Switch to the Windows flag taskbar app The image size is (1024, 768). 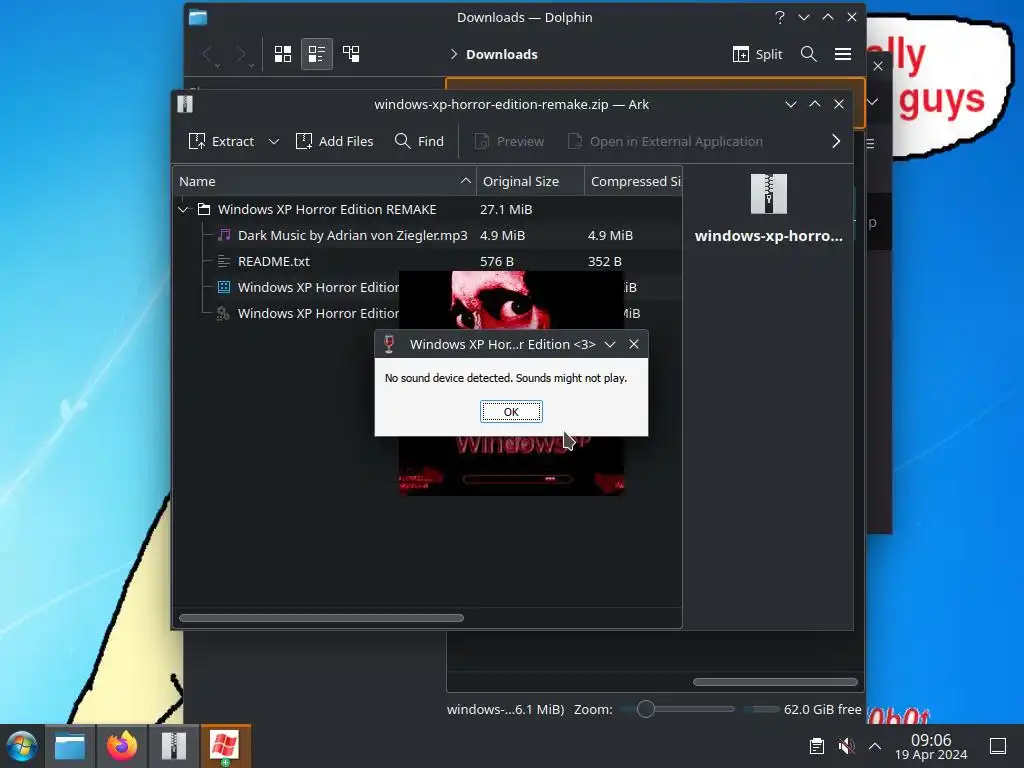click(x=225, y=746)
